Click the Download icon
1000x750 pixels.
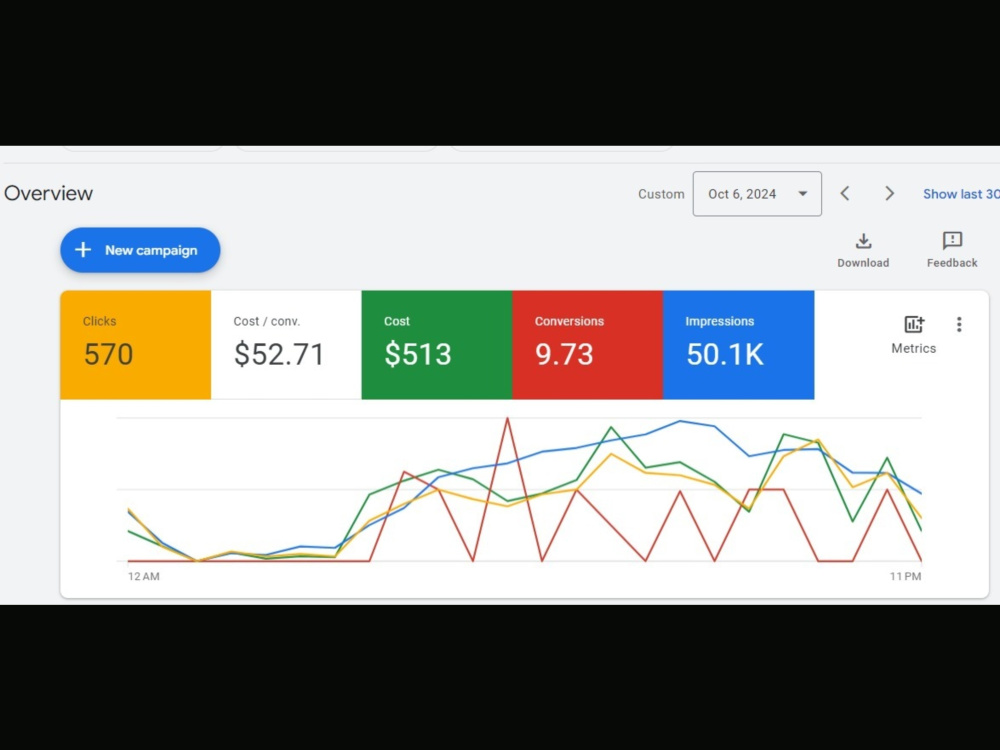tap(863, 242)
